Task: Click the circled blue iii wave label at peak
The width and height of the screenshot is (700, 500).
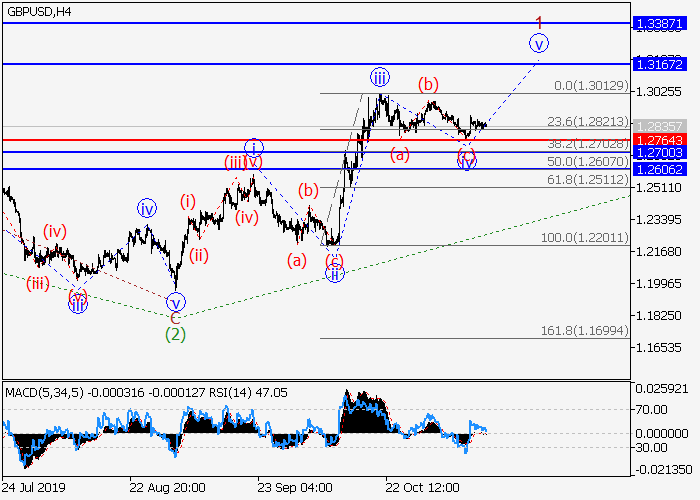Action: coord(380,77)
